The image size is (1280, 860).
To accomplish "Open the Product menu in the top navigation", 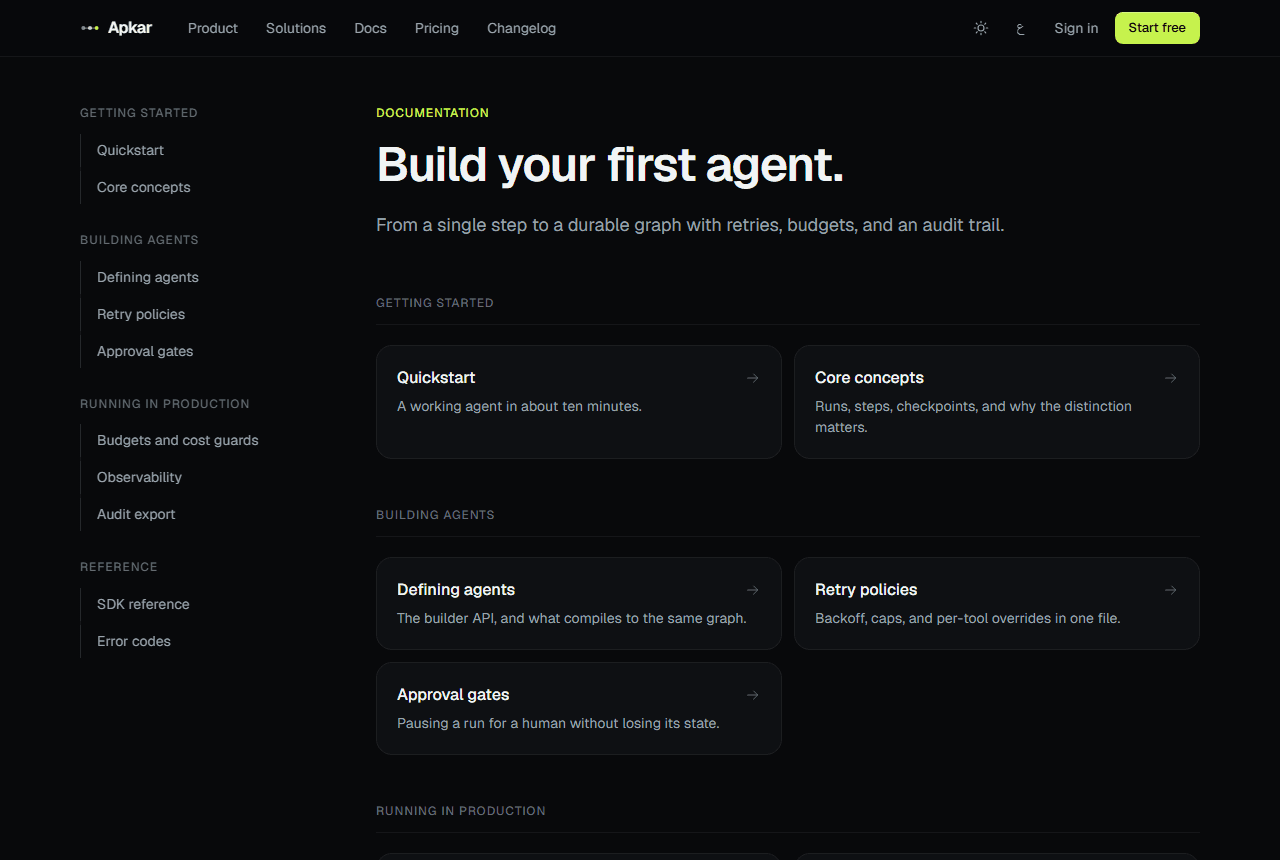I will pyautogui.click(x=213, y=28).
